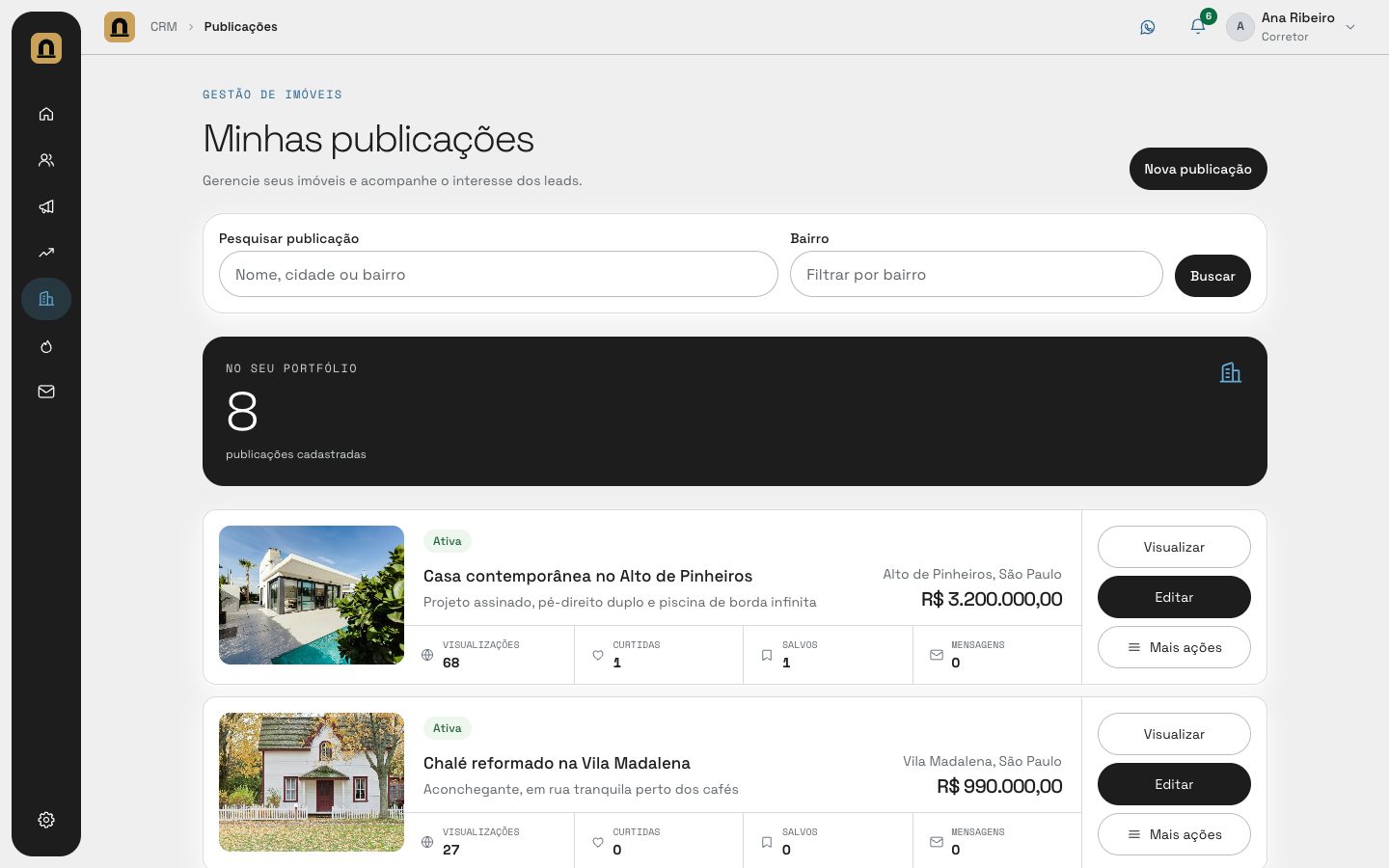This screenshot has width=1389, height=868.
Task: Focus the Pesquisar publicação input field
Action: pos(499,274)
